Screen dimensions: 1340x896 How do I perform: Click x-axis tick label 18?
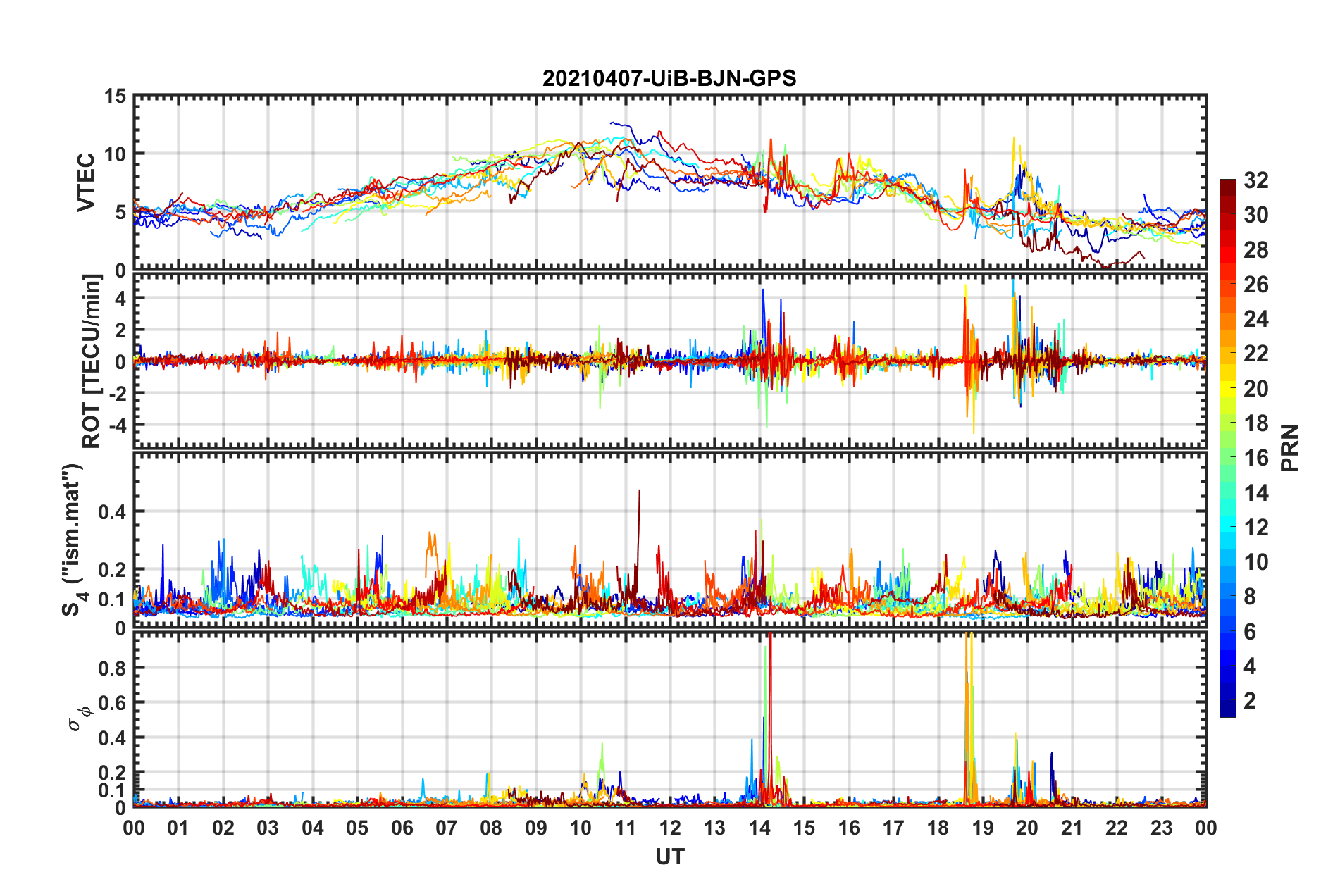938,828
